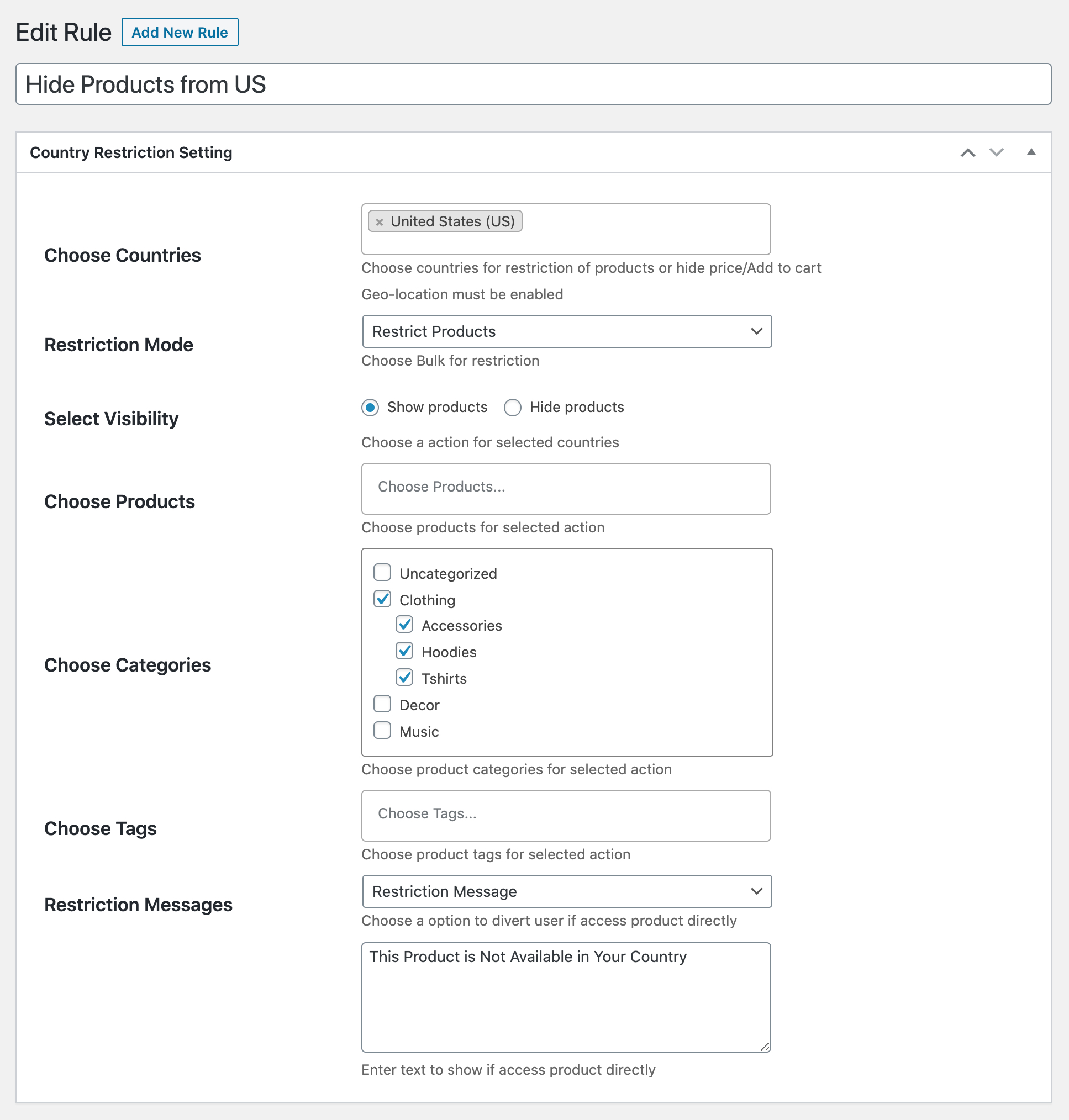
Task: Open the Restriction Messages dropdown
Action: (x=567, y=891)
